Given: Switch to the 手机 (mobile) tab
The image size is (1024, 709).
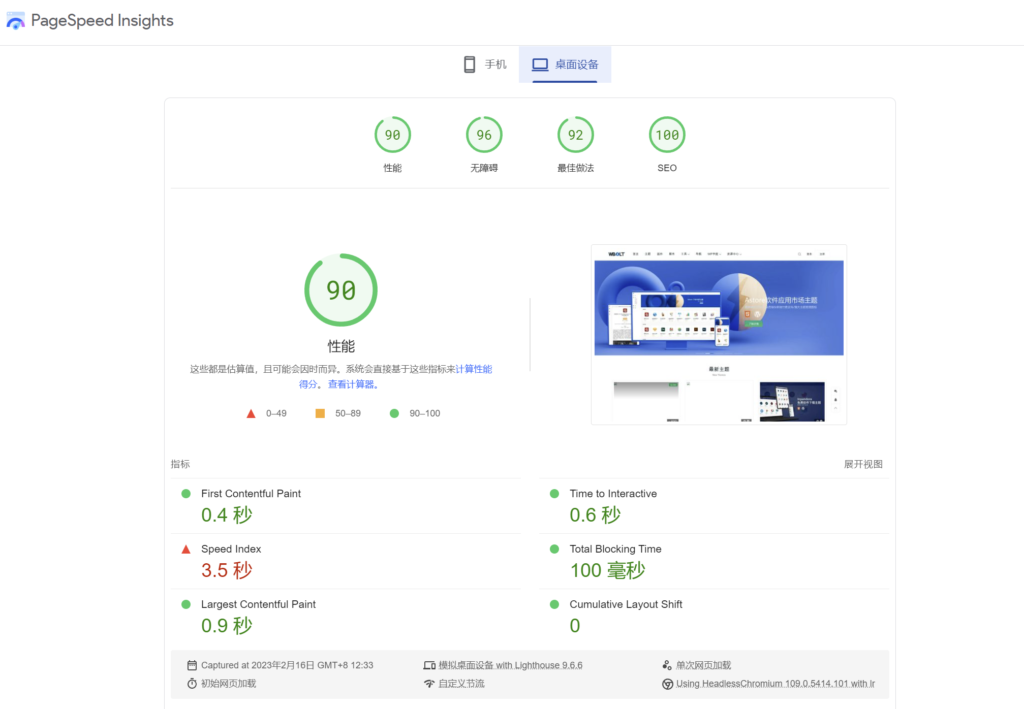Looking at the screenshot, I should click(x=485, y=65).
